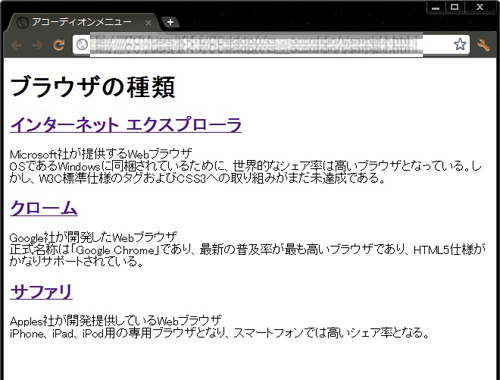Viewport: 500px width, 380px height.
Task: Close the browser window
Action: click(x=480, y=7)
